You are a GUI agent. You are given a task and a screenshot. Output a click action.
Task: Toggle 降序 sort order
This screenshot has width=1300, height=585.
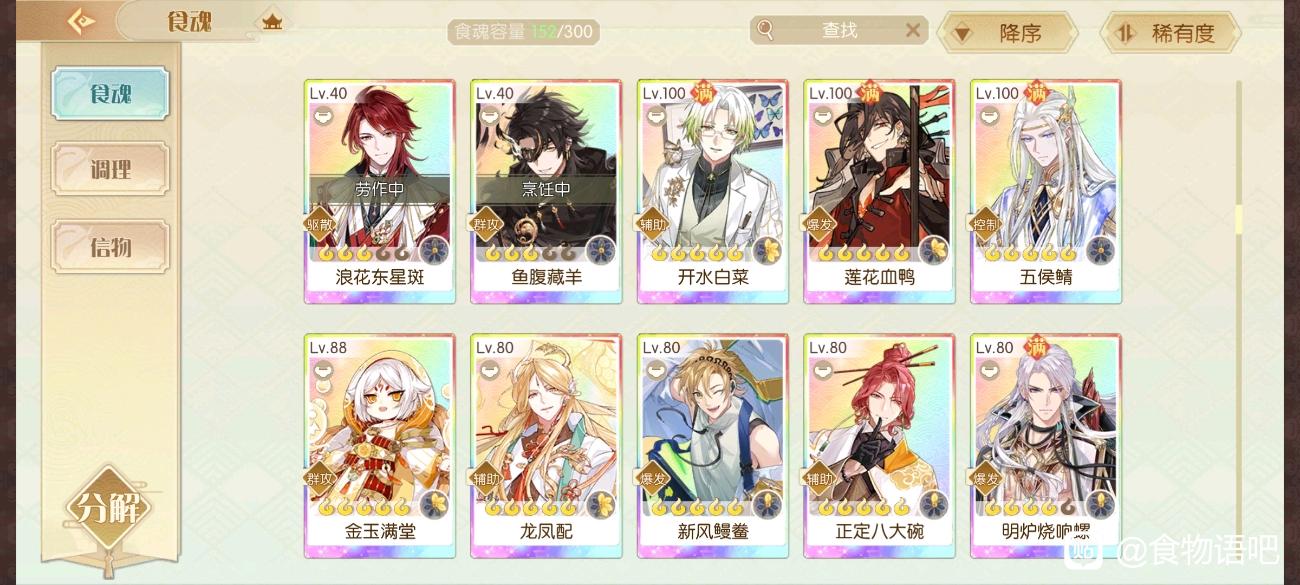click(x=1007, y=33)
